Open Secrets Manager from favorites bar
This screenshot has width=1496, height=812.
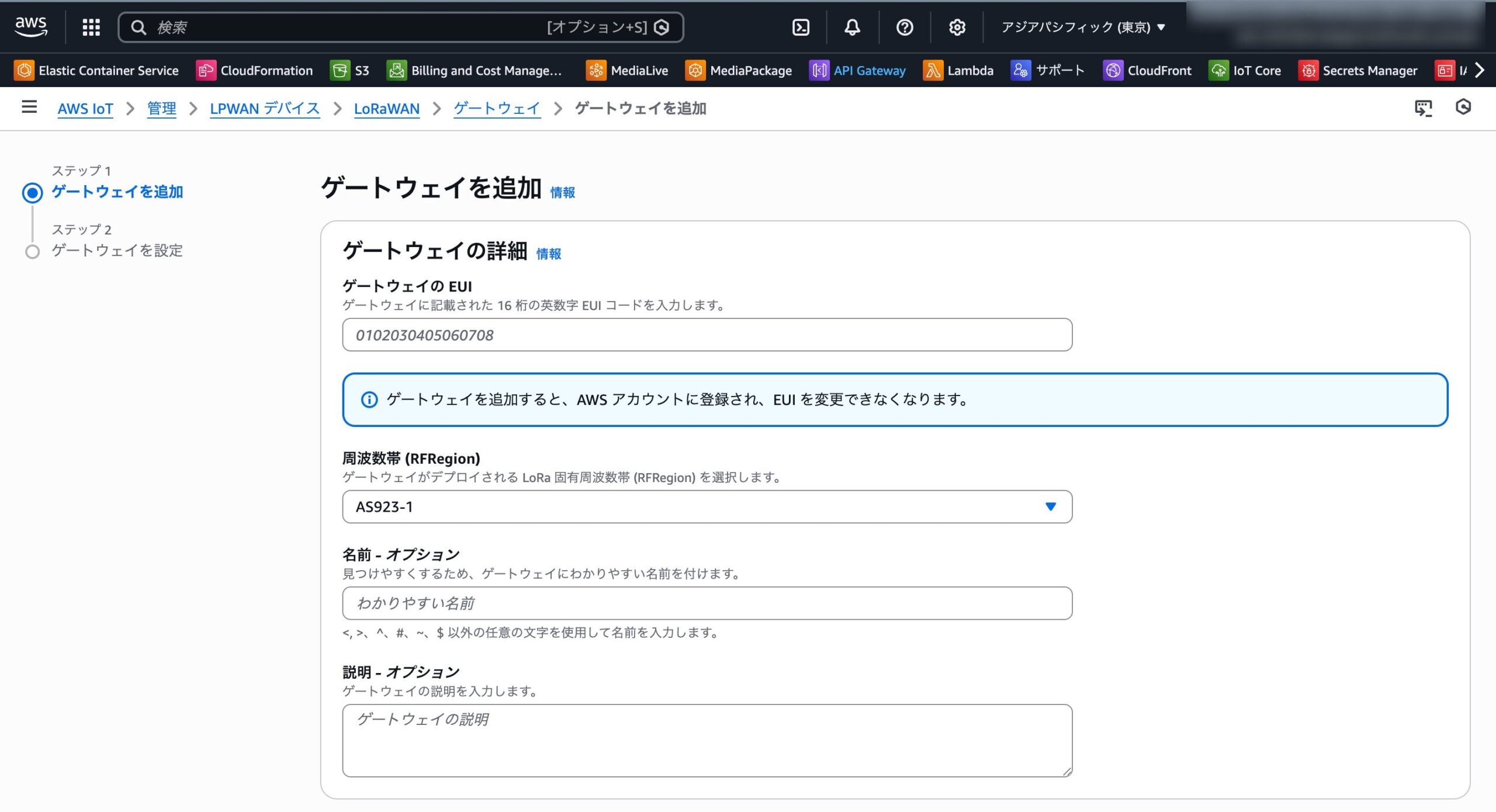coord(1360,70)
